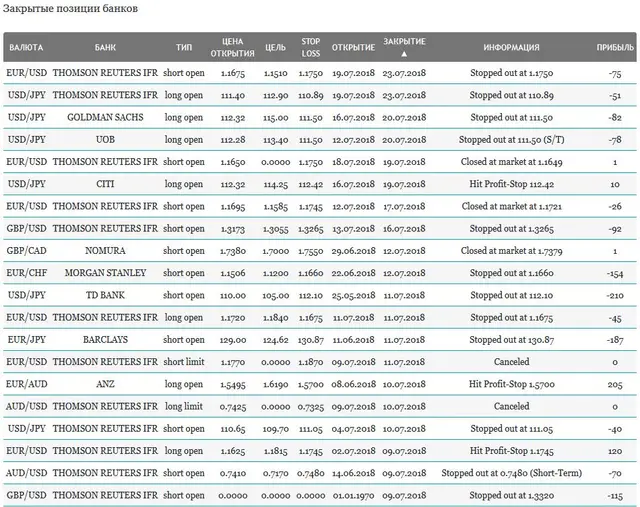Click target price 1.3055
The image size is (640, 507).
[x=276, y=229]
